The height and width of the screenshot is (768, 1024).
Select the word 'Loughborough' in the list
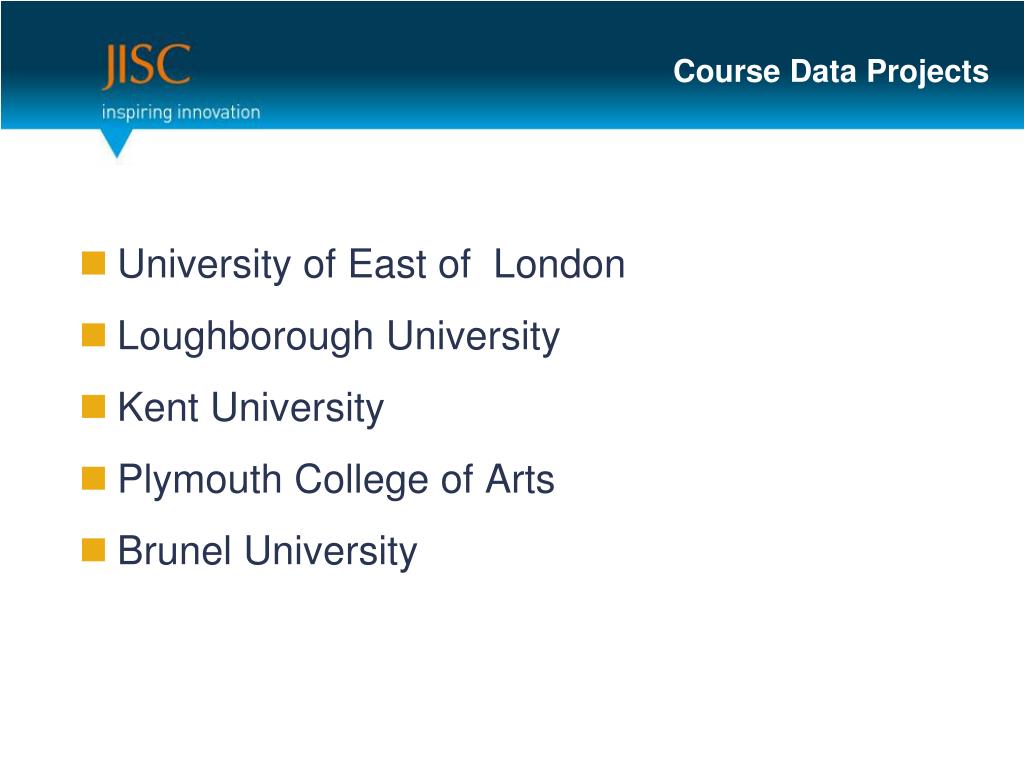(x=246, y=337)
